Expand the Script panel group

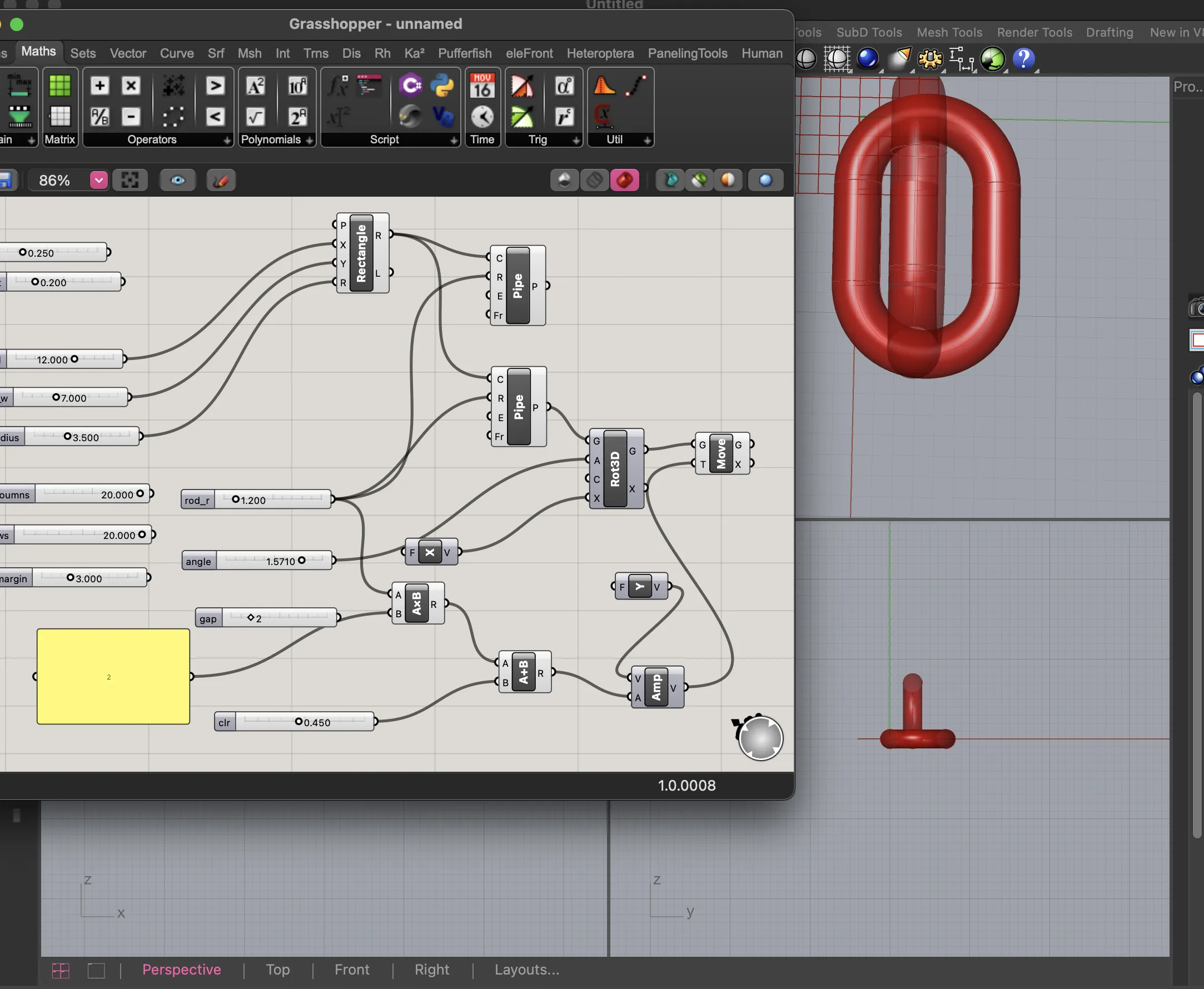tap(454, 140)
